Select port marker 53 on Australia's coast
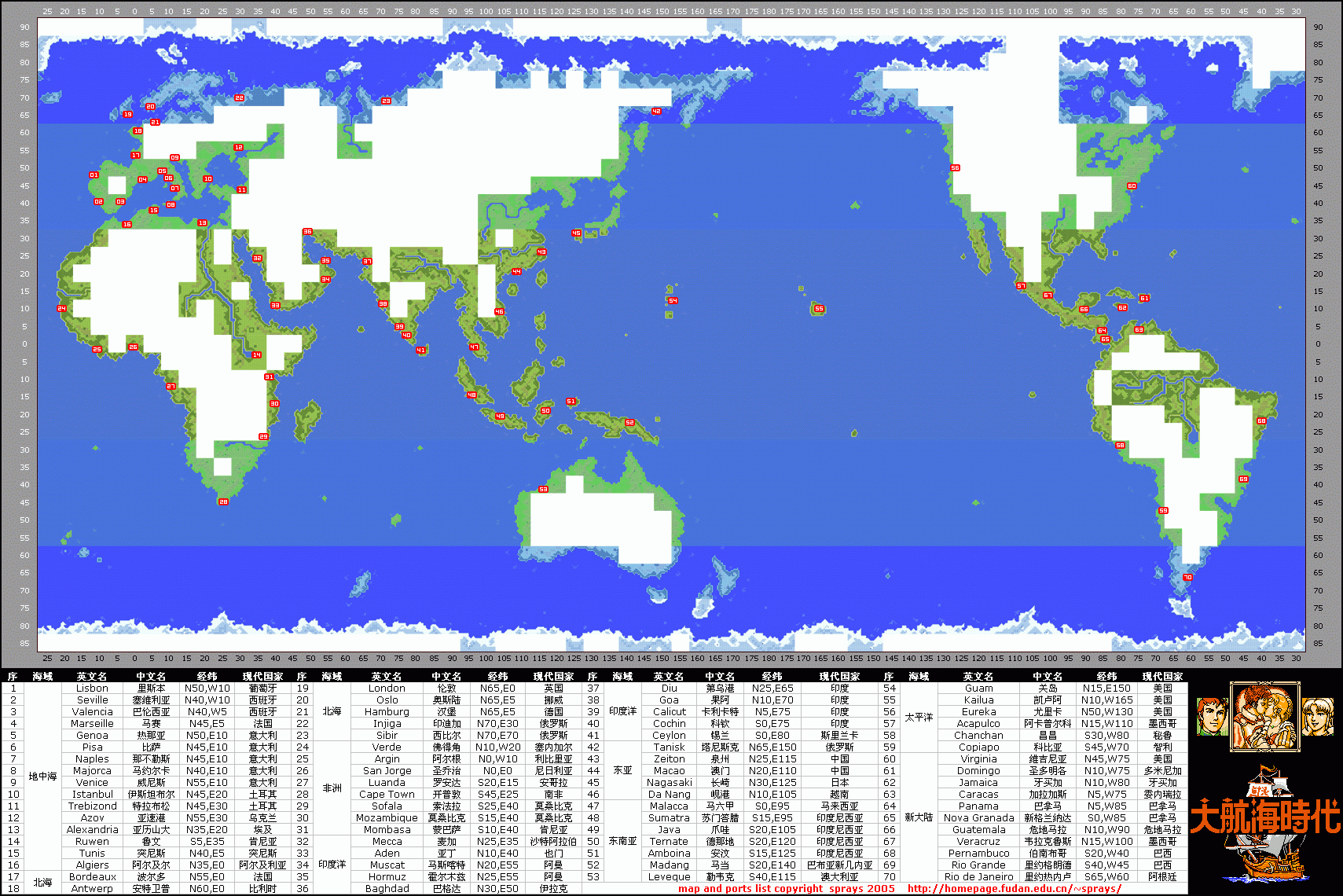This screenshot has width=1343, height=896. (x=543, y=490)
